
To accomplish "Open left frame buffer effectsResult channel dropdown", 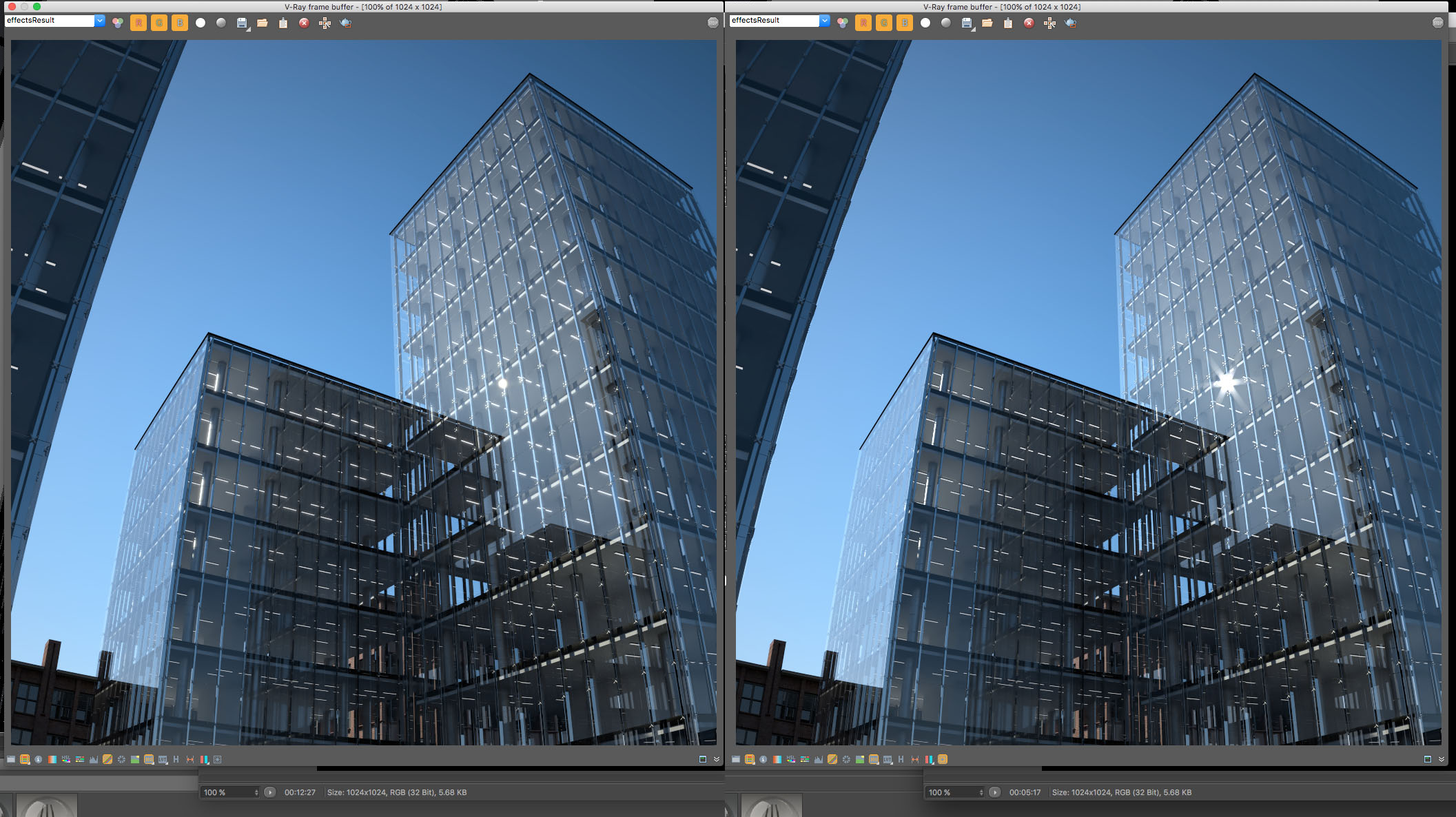I will click(100, 21).
